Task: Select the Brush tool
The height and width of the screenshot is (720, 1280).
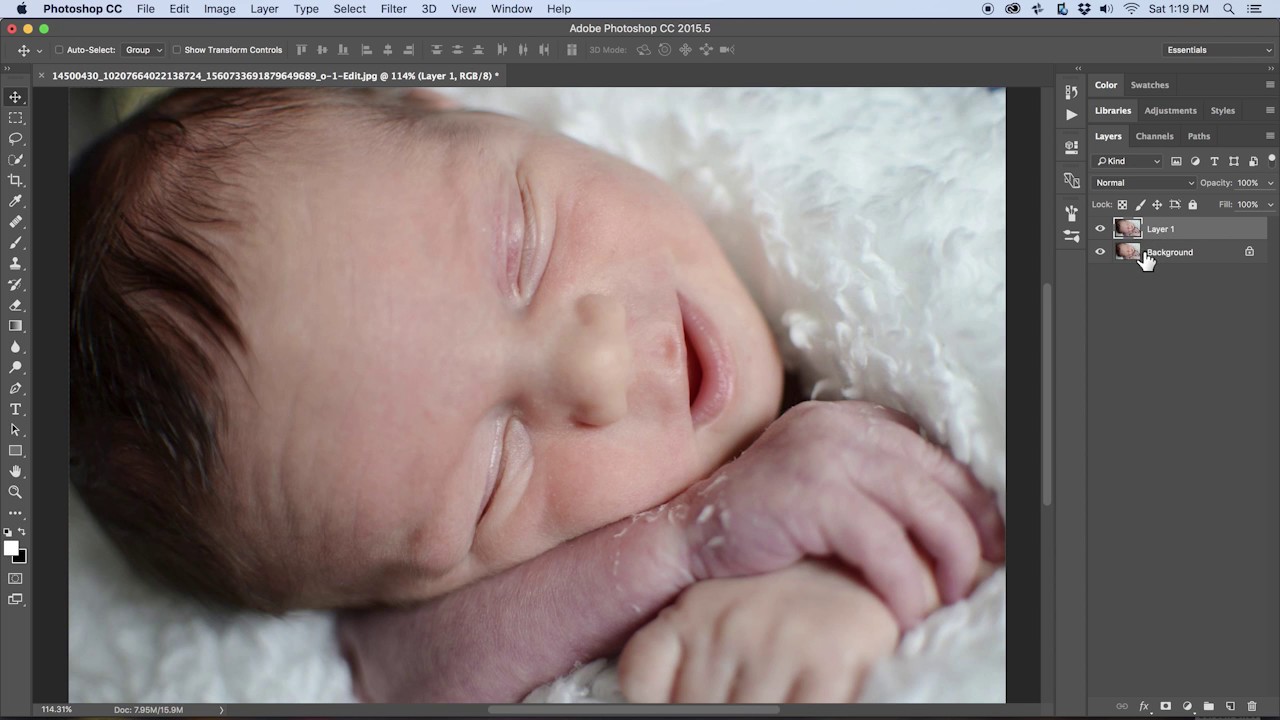Action: click(15, 243)
